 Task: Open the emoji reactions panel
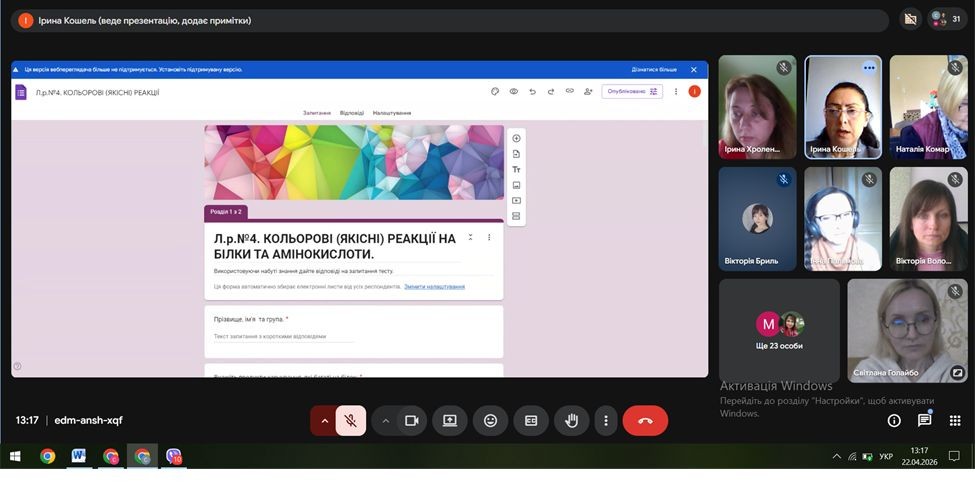click(x=491, y=421)
